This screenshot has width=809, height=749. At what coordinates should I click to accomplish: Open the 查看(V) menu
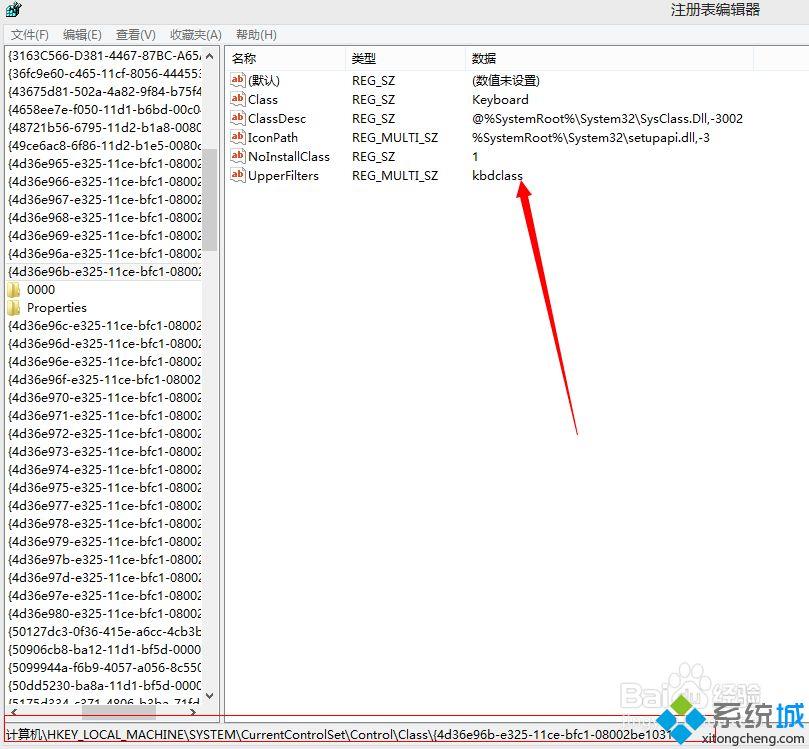(136, 35)
